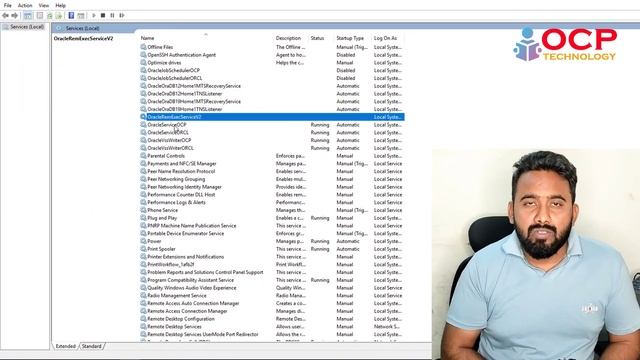Click the Pause Service toolbar icon
640x360 pixels.
click(x=112, y=16)
